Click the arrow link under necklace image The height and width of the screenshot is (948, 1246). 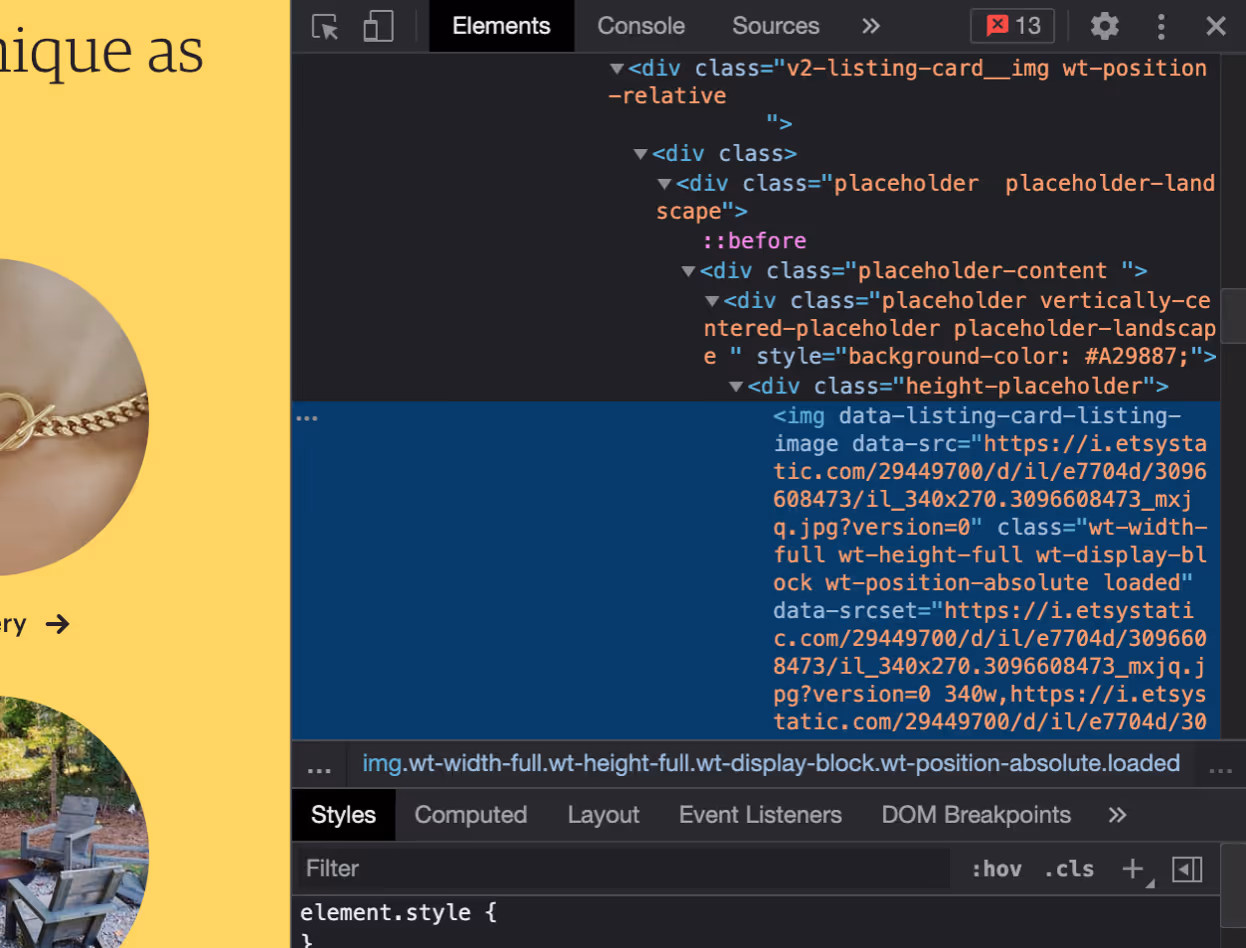tap(57, 625)
